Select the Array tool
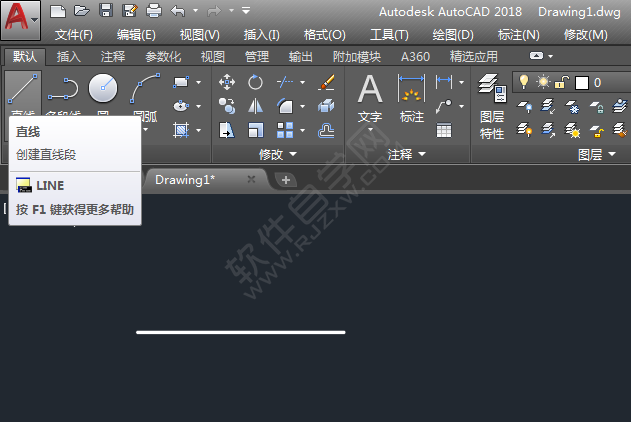 (285, 130)
